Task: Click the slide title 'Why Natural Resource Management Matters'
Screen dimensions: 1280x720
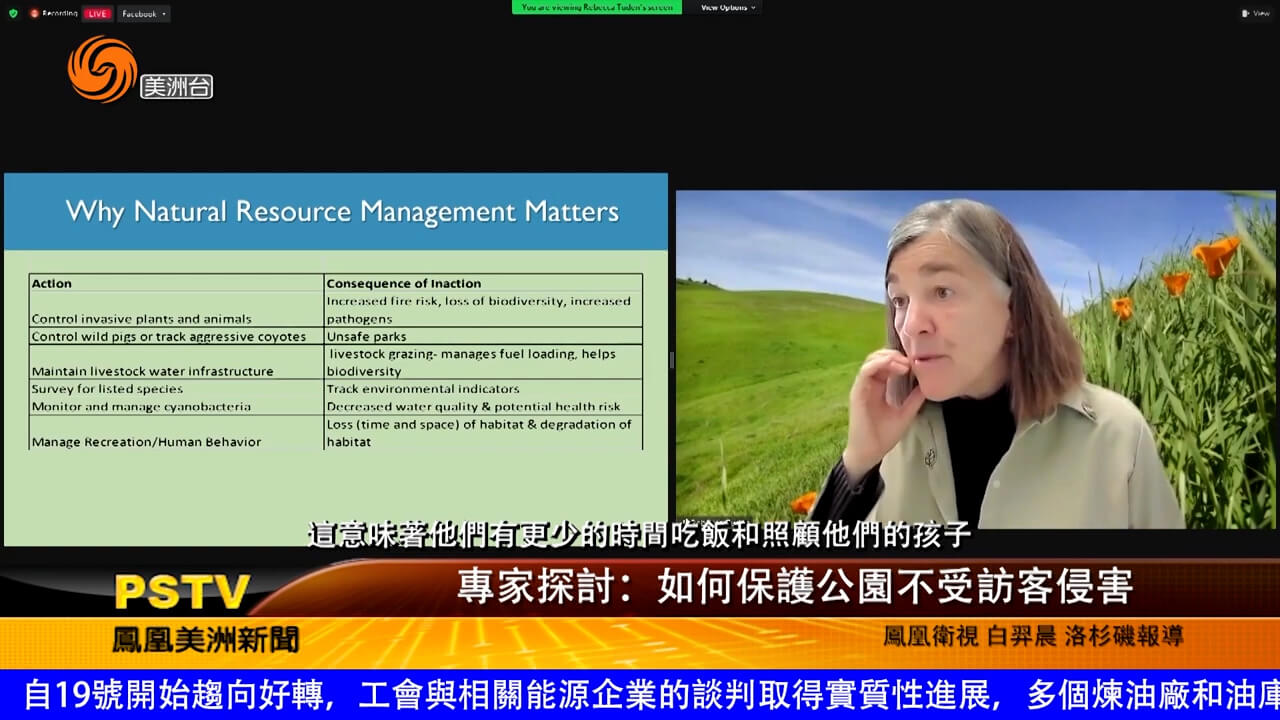Action: point(342,212)
